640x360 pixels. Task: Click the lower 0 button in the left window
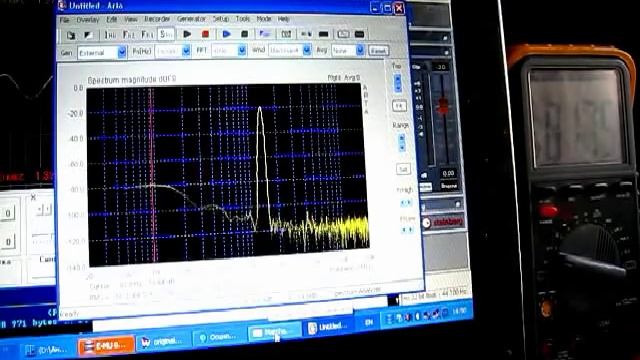click(x=8, y=242)
